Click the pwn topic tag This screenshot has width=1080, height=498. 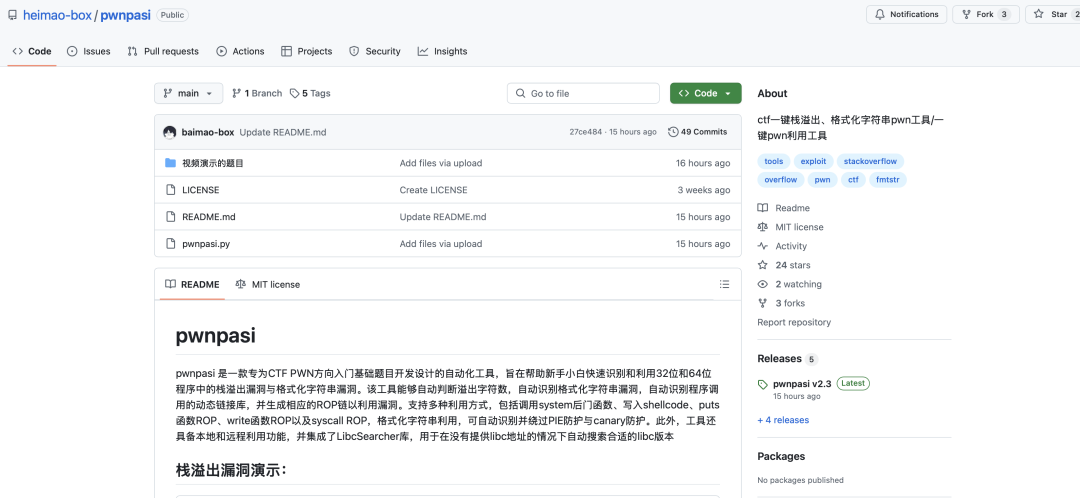[822, 180]
